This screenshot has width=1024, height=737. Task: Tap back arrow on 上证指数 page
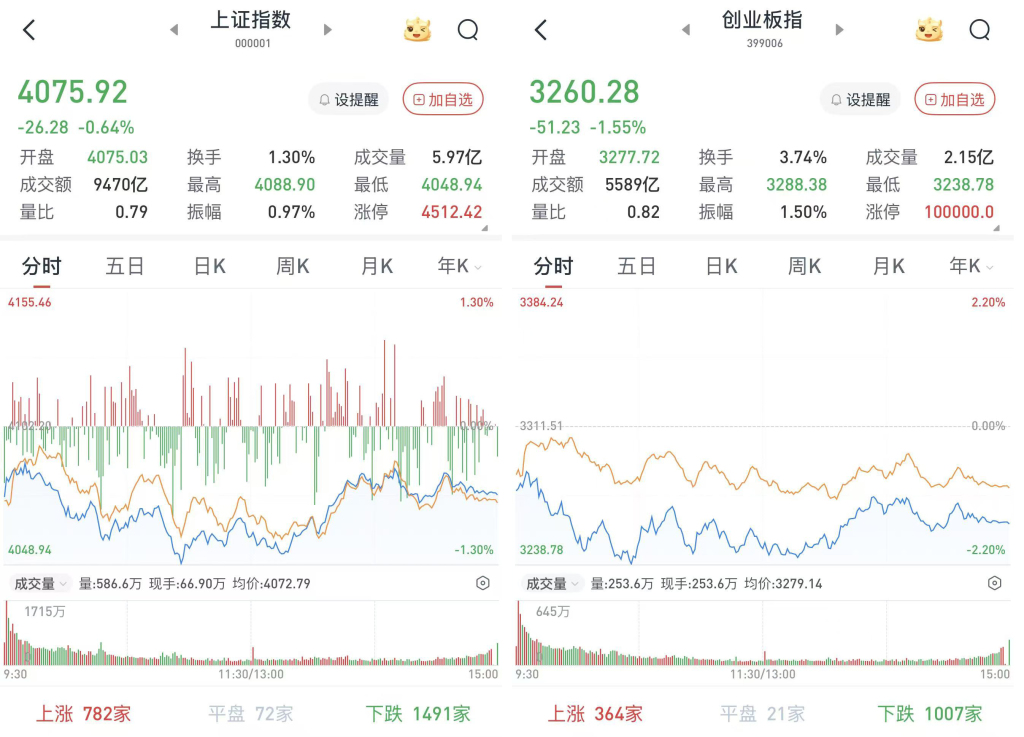coord(29,30)
